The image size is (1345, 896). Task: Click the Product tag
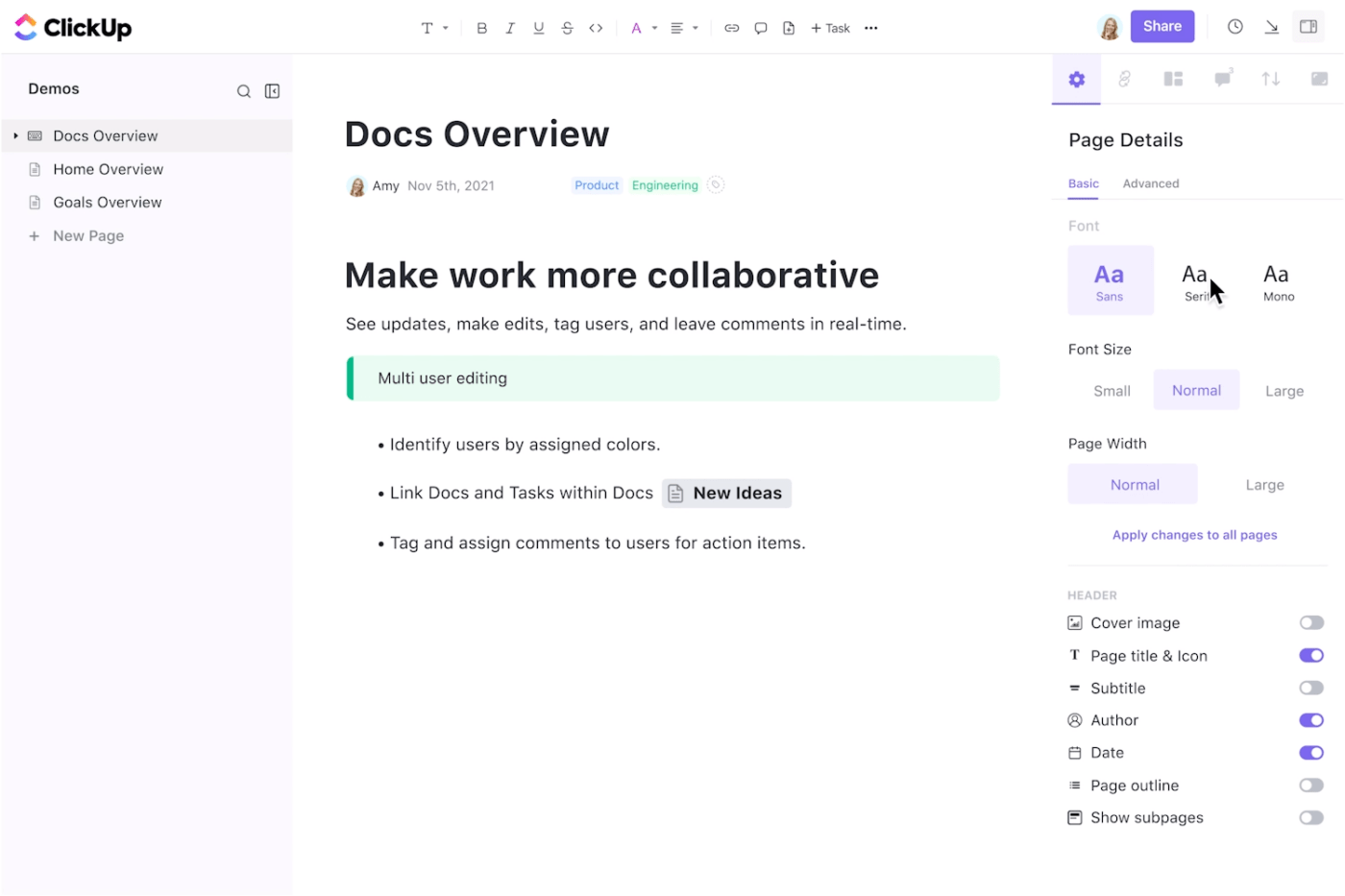pyautogui.click(x=597, y=185)
